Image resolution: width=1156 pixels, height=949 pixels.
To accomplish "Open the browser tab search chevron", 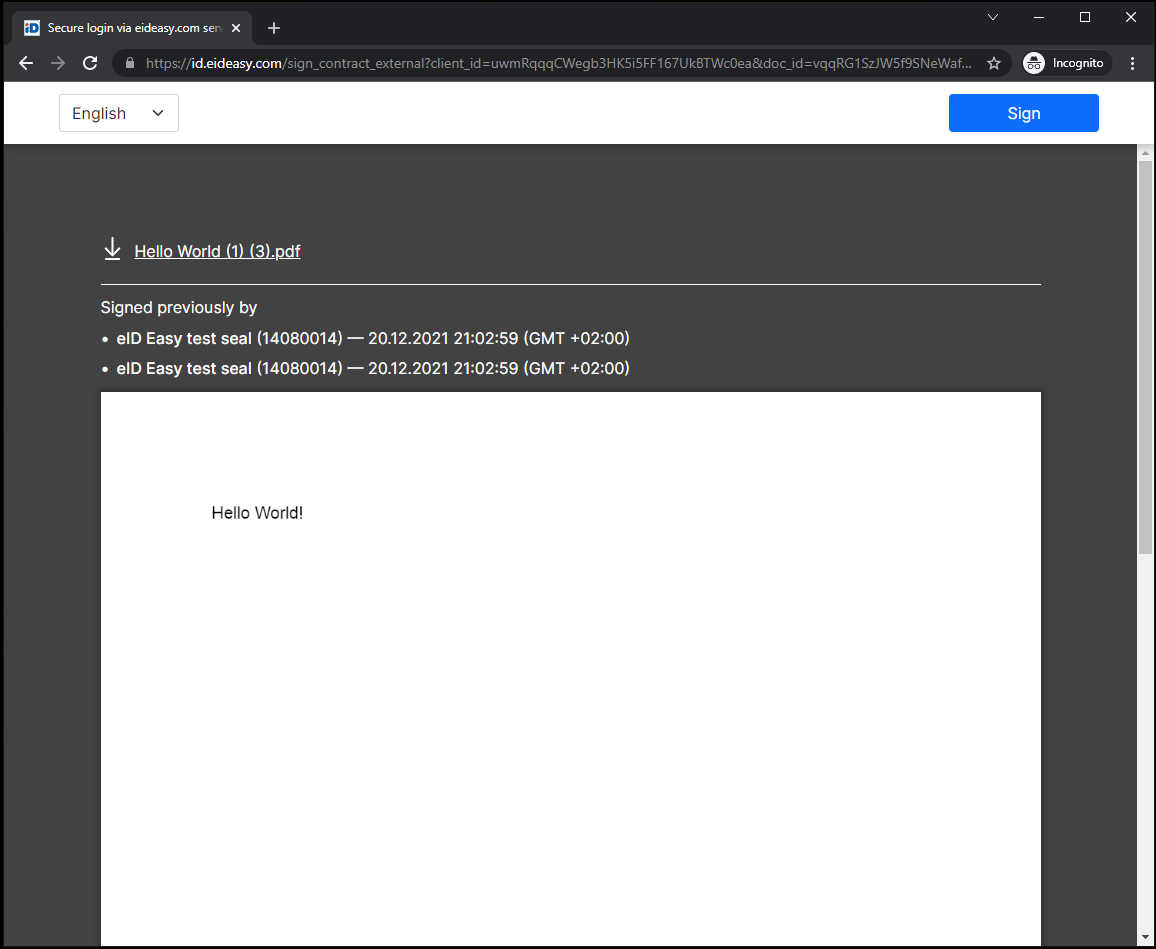I will coord(992,17).
